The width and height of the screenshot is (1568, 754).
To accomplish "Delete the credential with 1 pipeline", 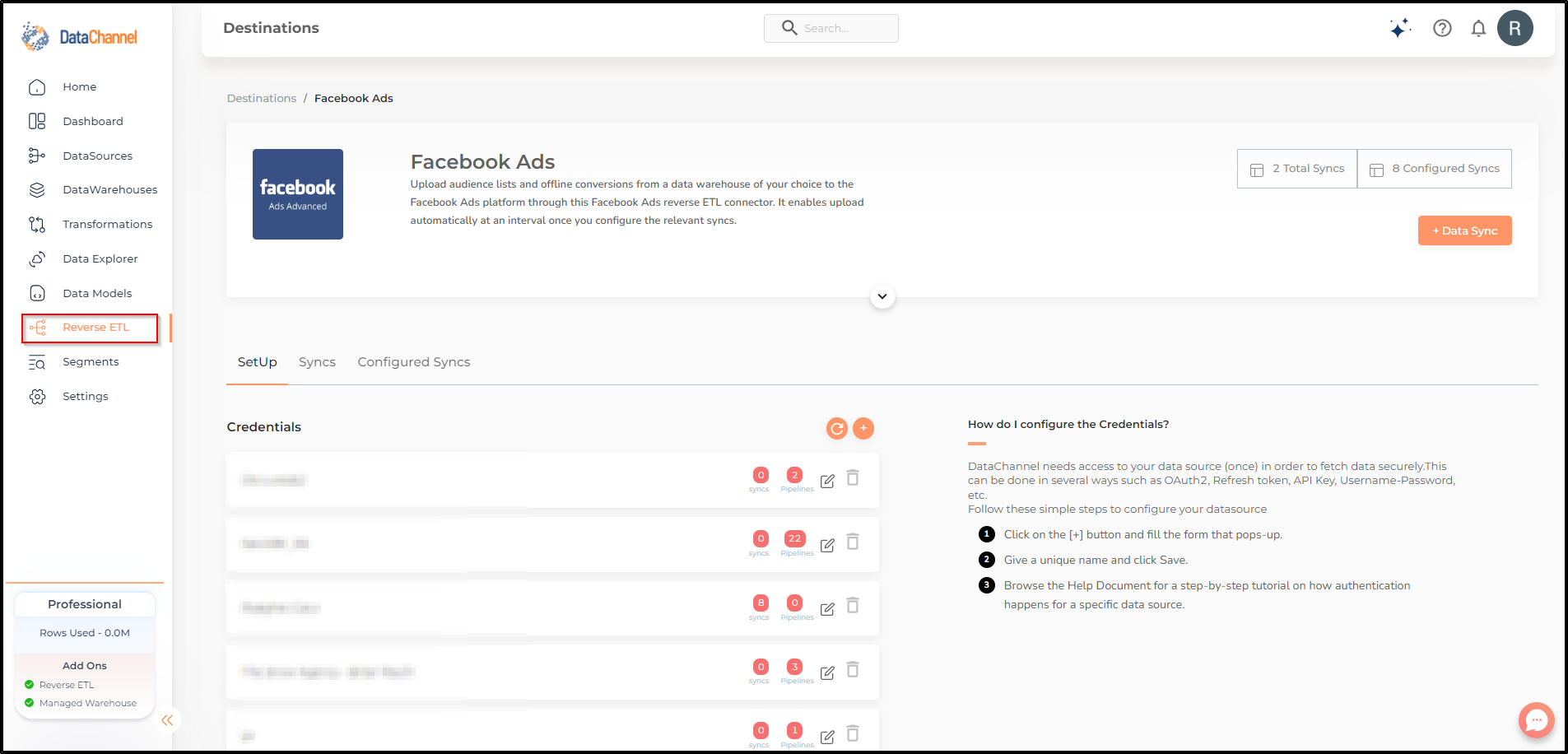I will pyautogui.click(x=853, y=733).
